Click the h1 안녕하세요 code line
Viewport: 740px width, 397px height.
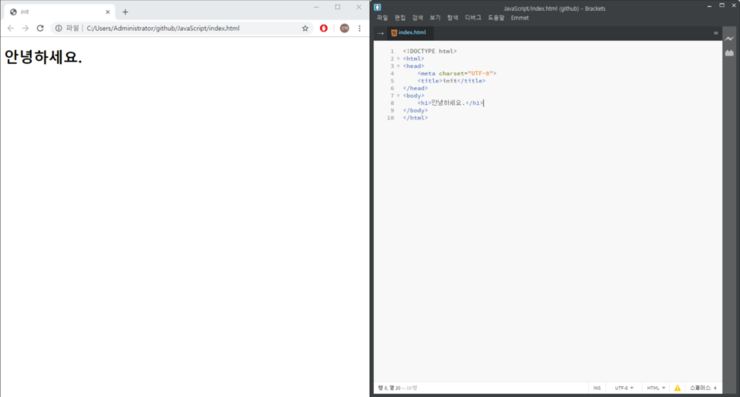tap(451, 103)
